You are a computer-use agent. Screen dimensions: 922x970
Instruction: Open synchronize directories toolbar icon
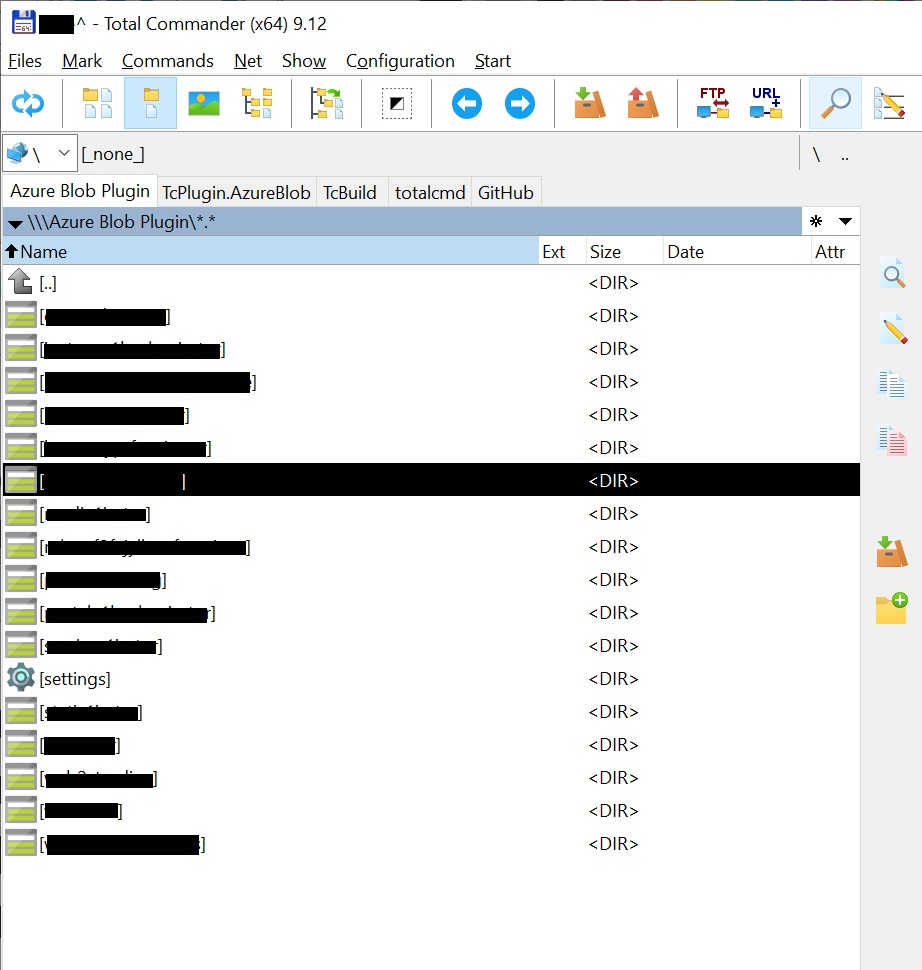click(x=327, y=103)
